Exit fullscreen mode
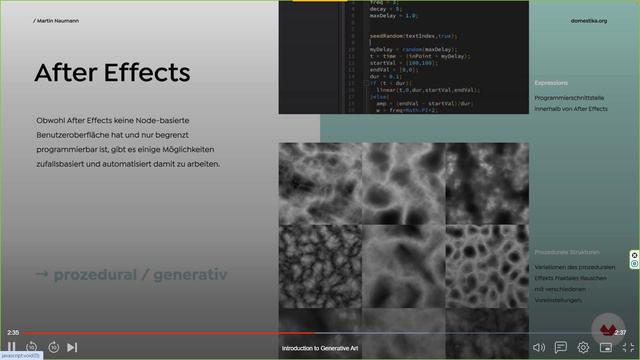 [628, 347]
